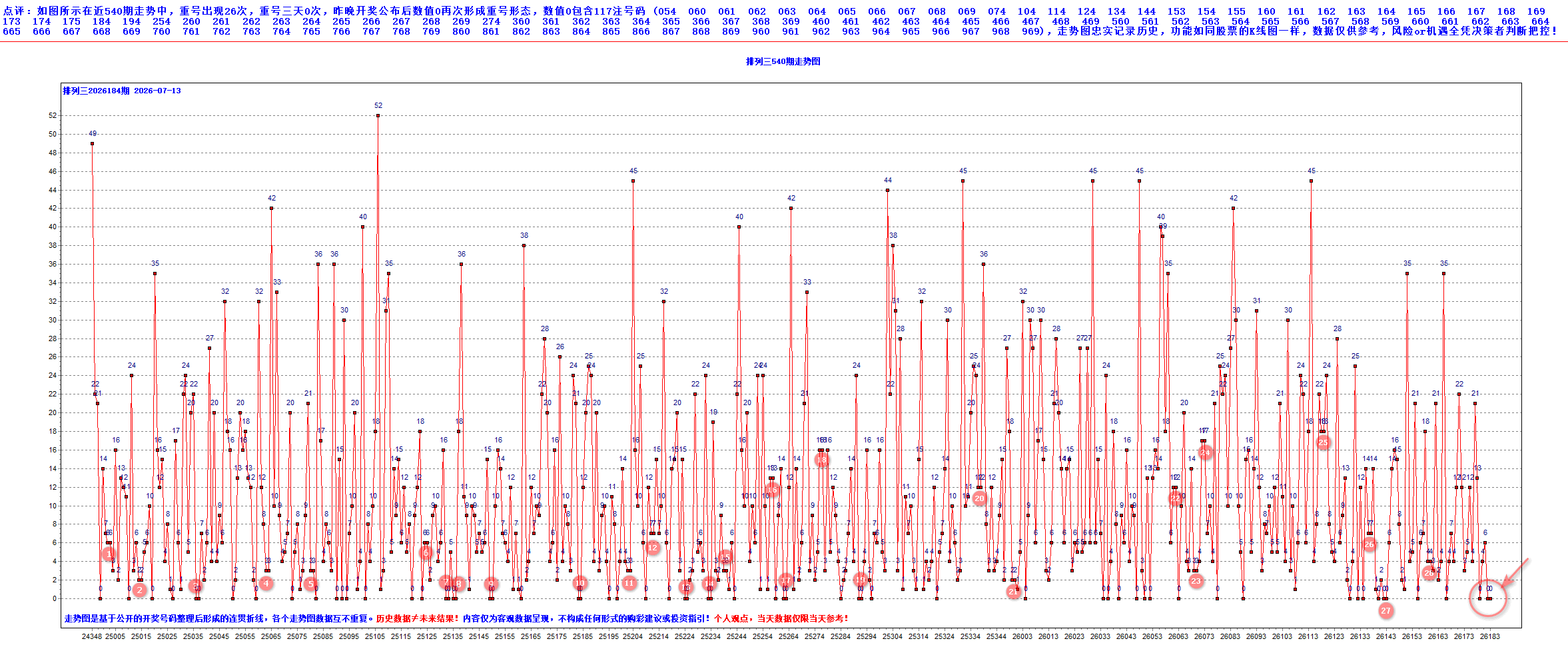Screen dimensions: 1568x659
Task: Click red circle marker number 24
Action: 1205,452
